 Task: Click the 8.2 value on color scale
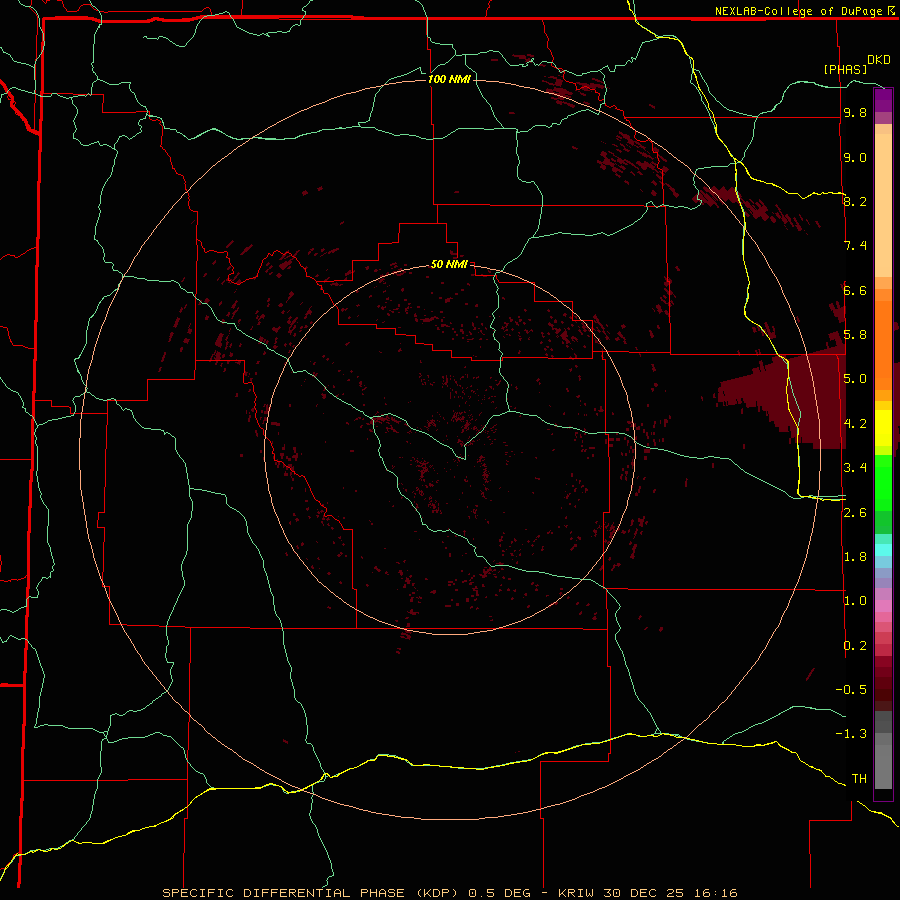point(855,201)
